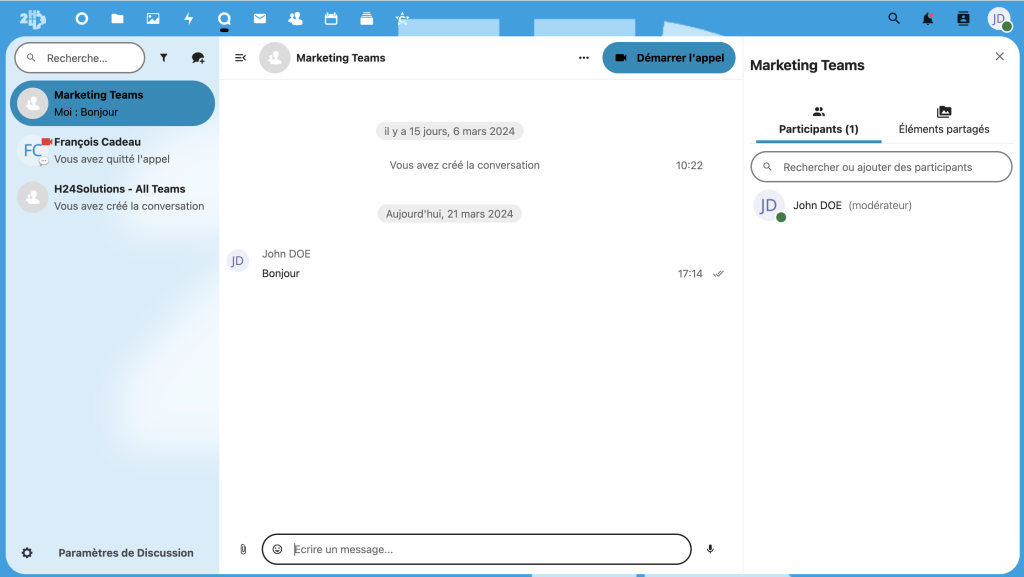Click the Rechercher ou ajouter des participants field
The width and height of the screenshot is (1024, 577).
pyautogui.click(x=881, y=167)
